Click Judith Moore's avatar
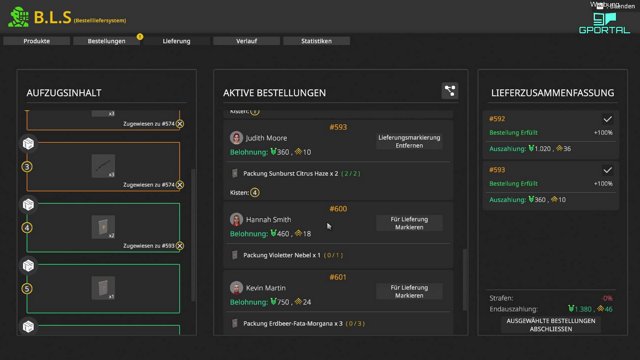Image resolution: width=640 pixels, height=360 pixels. point(236,138)
